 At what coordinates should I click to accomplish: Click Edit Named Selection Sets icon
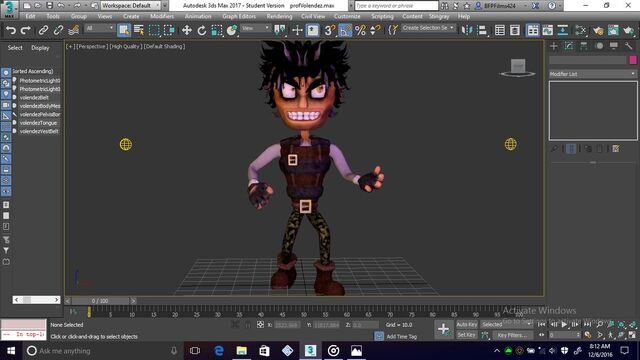[x=393, y=30]
